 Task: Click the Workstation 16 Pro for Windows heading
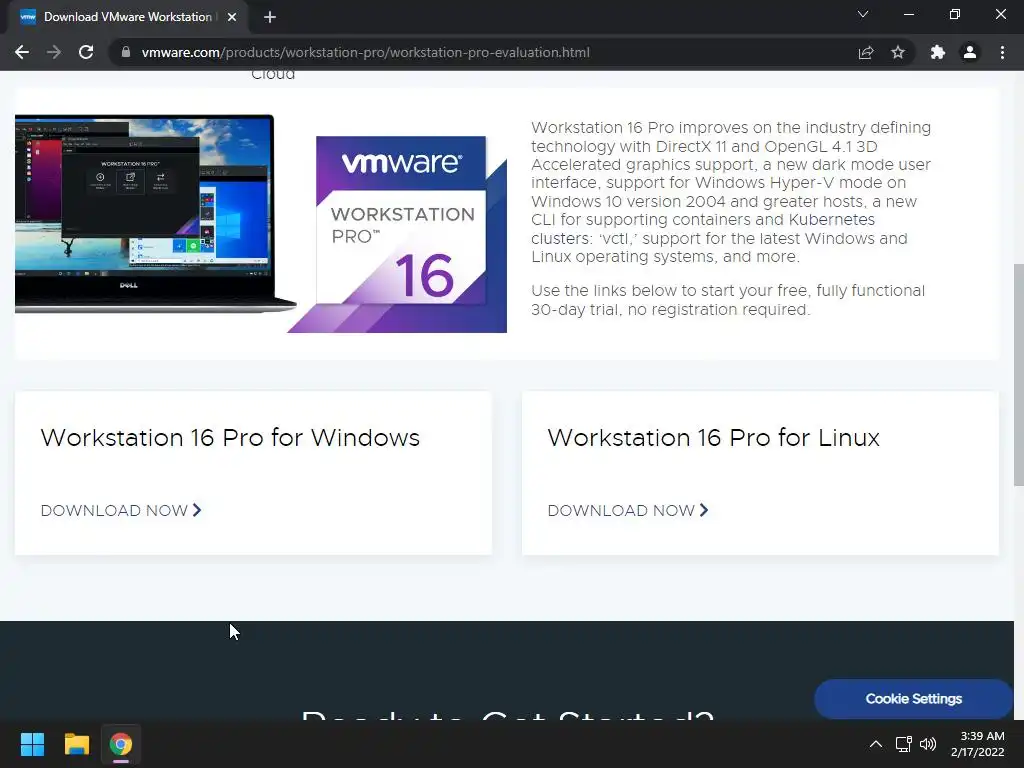(230, 438)
